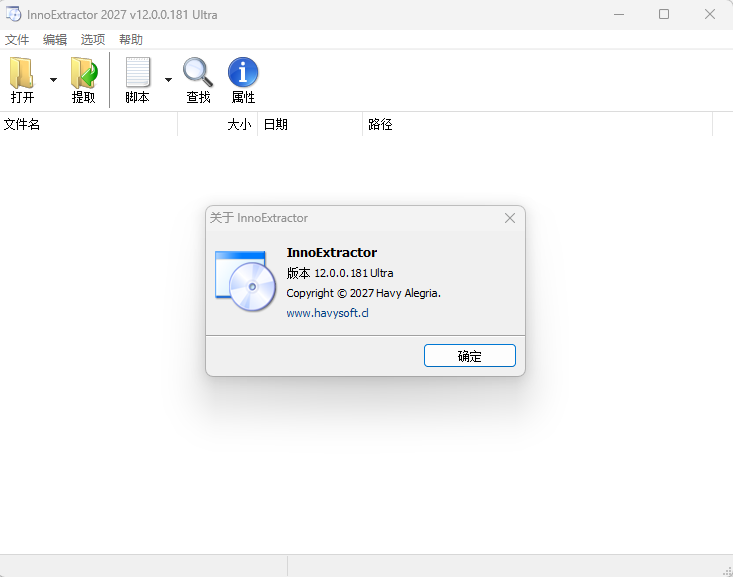Minimize the InnoExtractor main window

tap(619, 14)
